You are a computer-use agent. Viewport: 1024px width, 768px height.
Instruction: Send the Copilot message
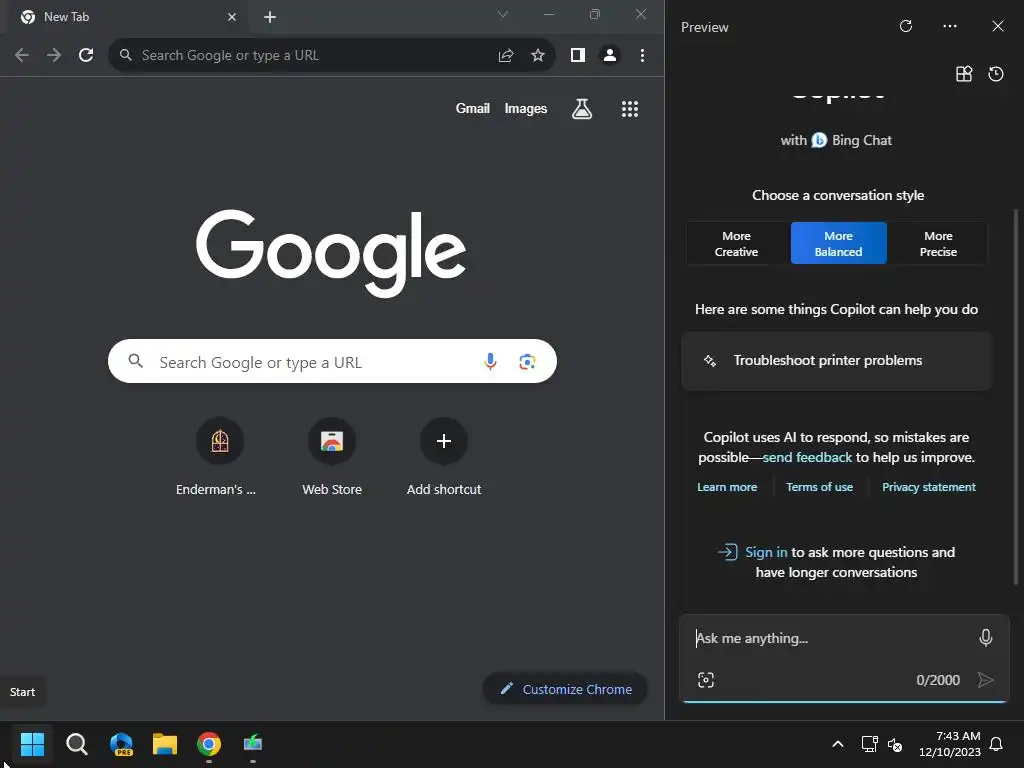coord(985,680)
